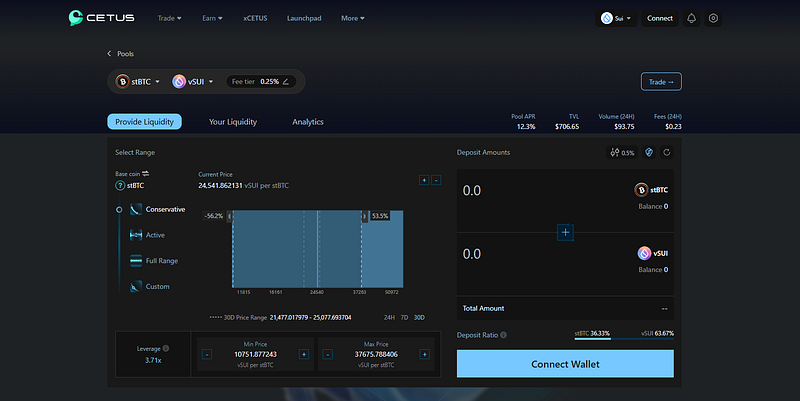
Task: Switch chart range to 24H
Action: coord(389,317)
